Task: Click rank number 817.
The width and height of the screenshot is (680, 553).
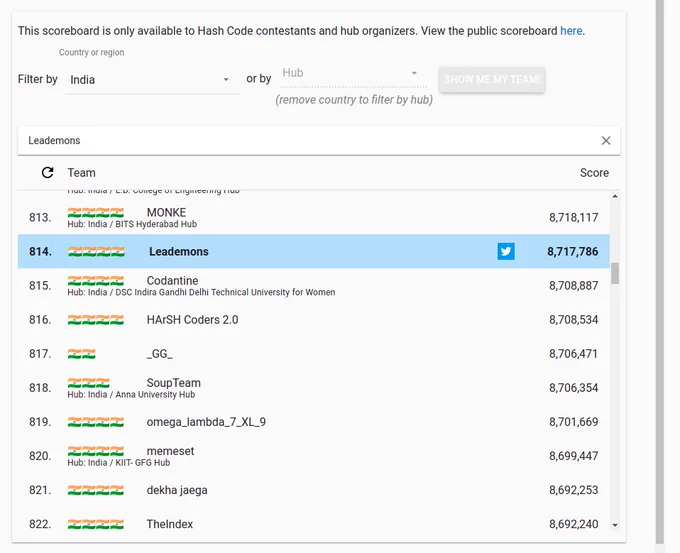Action: click(40, 354)
